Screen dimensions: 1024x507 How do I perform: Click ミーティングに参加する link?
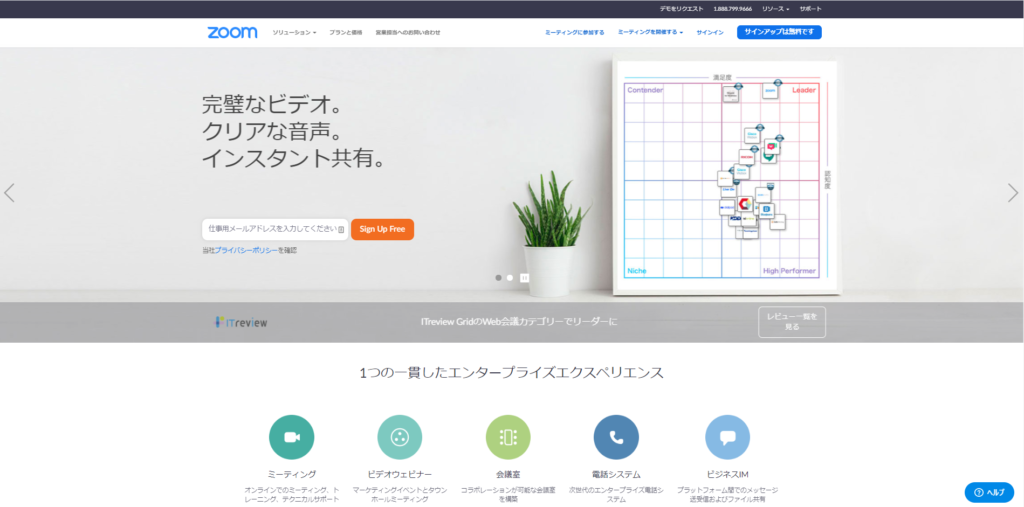pyautogui.click(x=575, y=32)
